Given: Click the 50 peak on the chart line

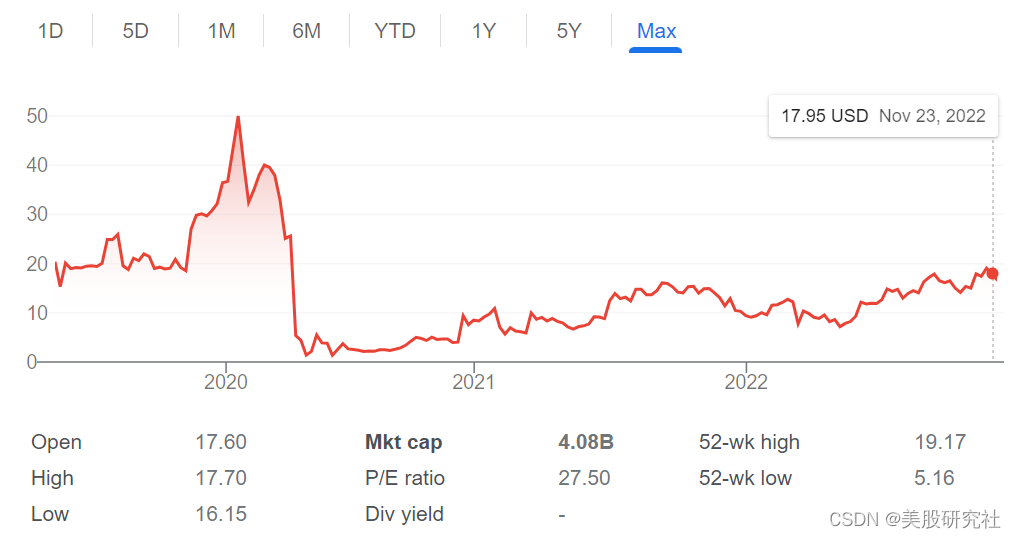Looking at the screenshot, I should pos(237,117).
